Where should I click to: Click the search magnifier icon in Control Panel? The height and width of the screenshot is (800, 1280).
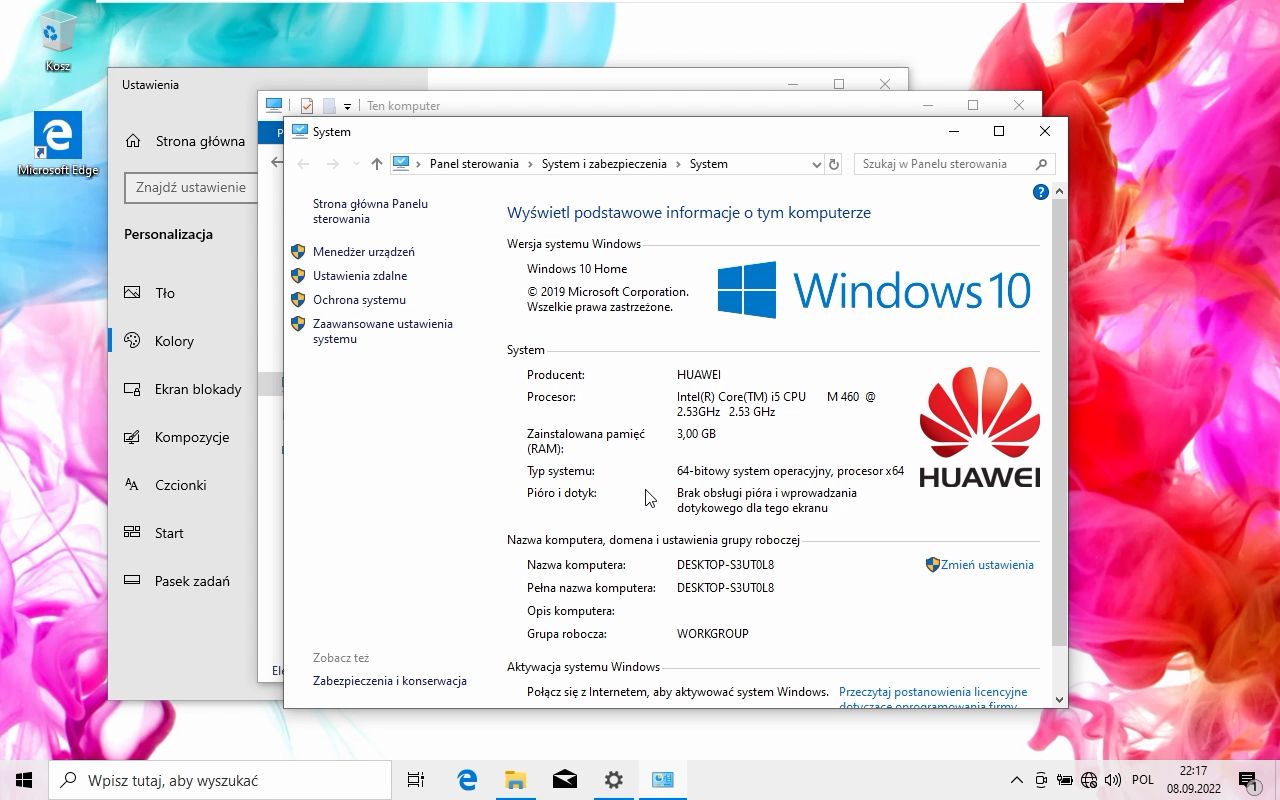1041,164
